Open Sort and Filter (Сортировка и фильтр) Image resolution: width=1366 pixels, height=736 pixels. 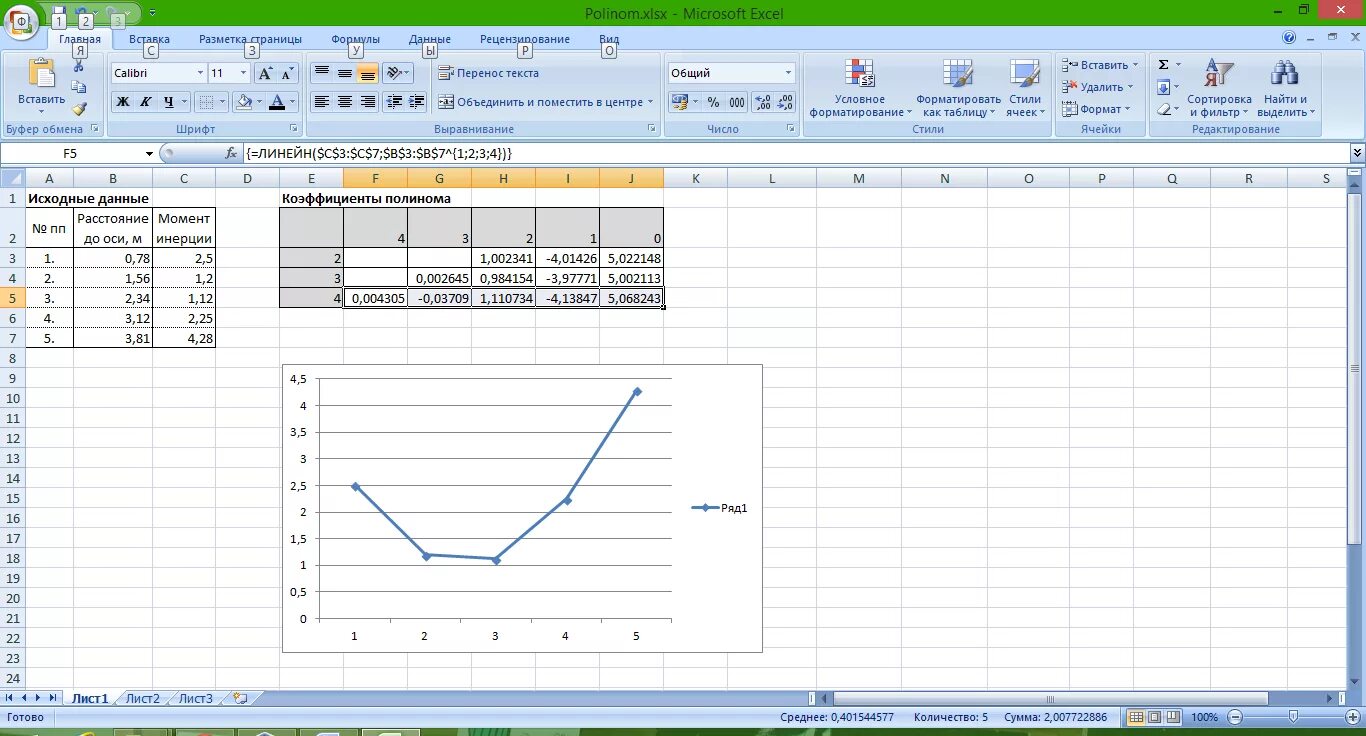1219,88
